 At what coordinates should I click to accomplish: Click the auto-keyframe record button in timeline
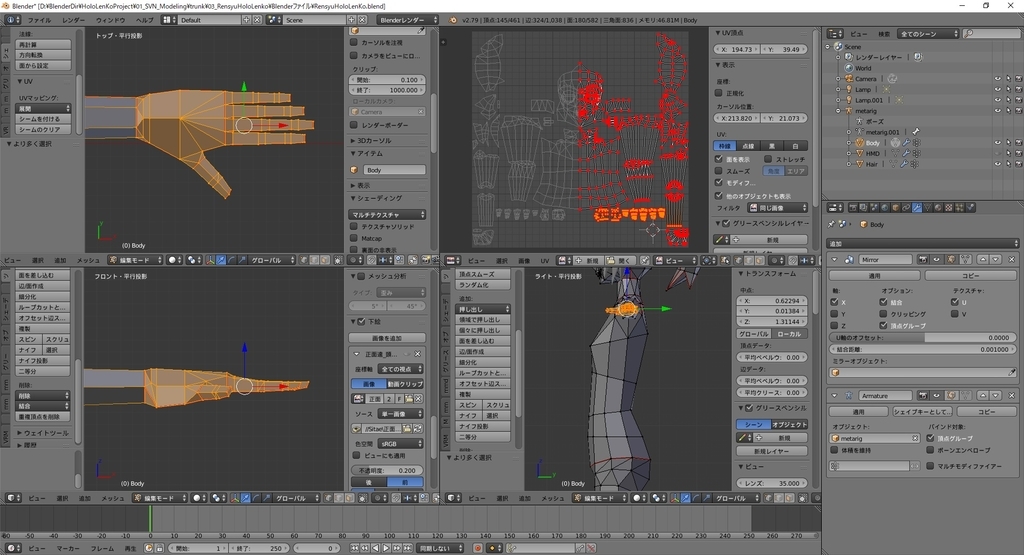(478, 548)
